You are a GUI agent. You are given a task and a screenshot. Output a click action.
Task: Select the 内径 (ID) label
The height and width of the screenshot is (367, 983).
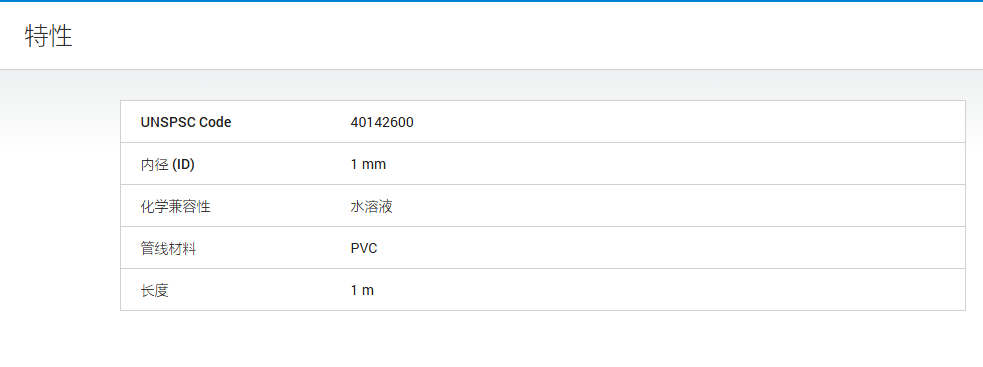pyautogui.click(x=168, y=164)
